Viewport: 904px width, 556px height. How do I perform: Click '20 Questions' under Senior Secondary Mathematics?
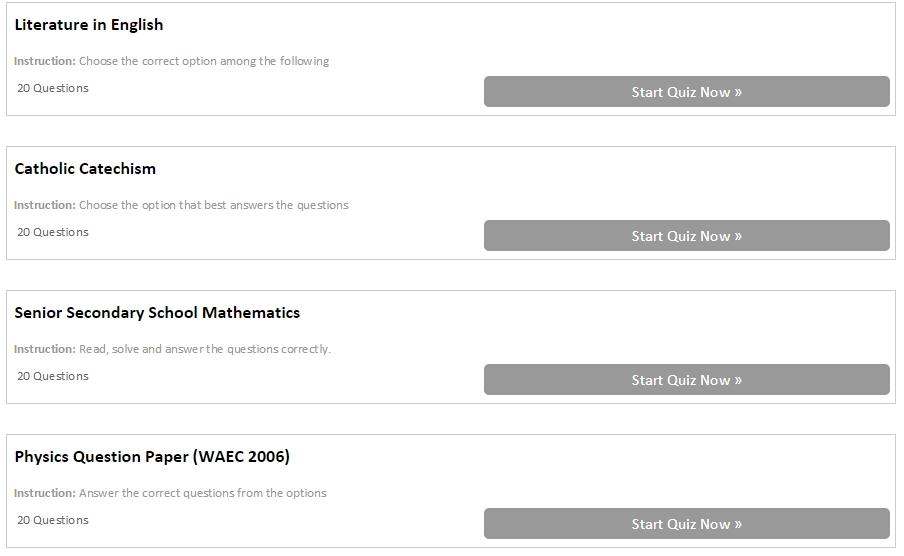coord(53,376)
